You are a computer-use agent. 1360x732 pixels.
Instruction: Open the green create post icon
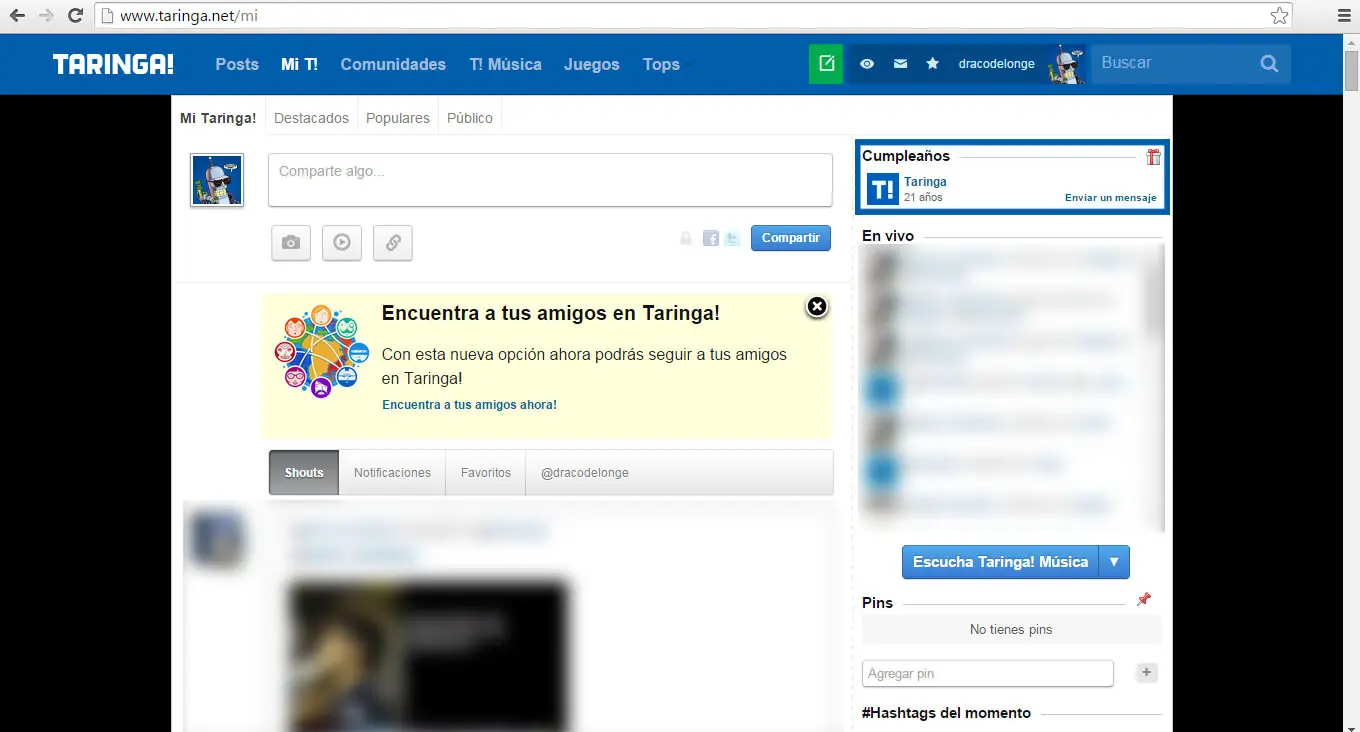[826, 64]
